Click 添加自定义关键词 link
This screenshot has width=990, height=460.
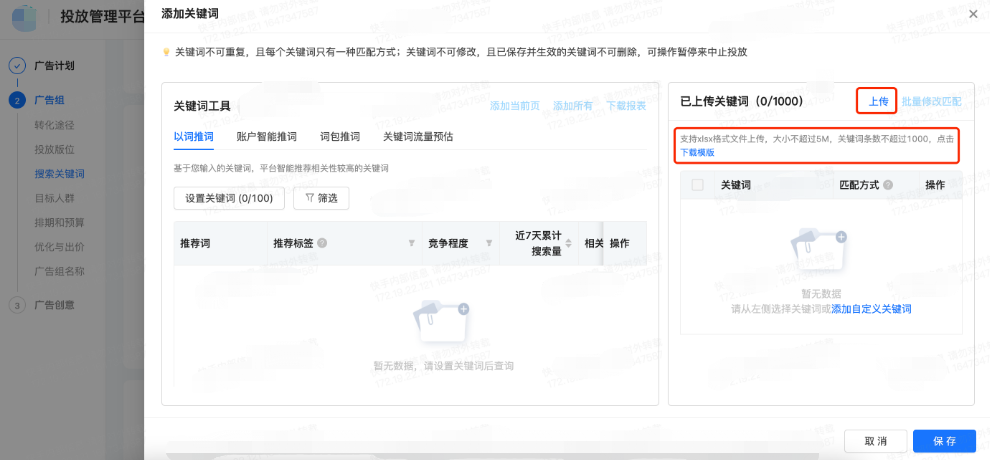[871, 309]
